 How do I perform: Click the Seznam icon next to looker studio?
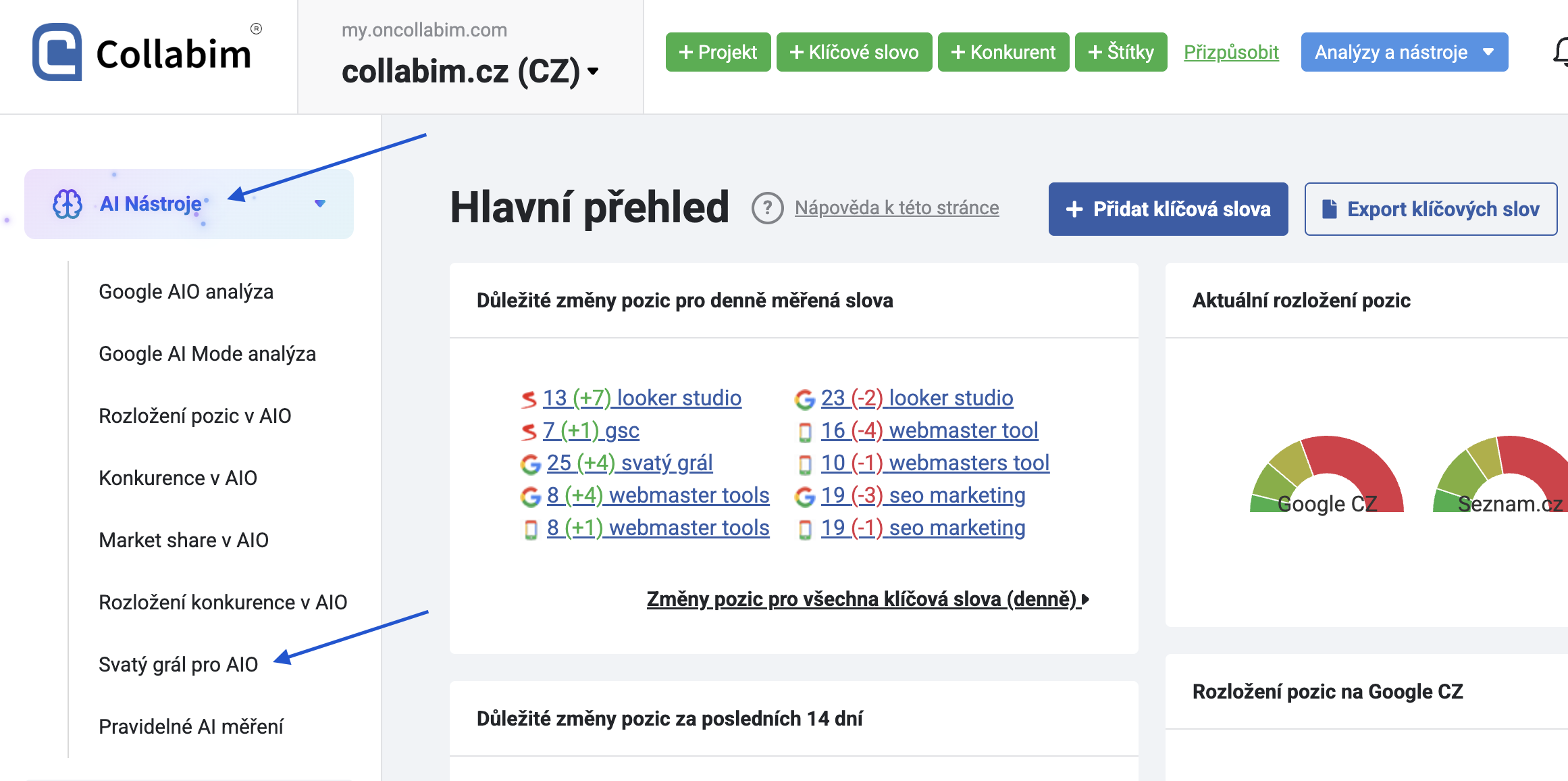pos(529,399)
